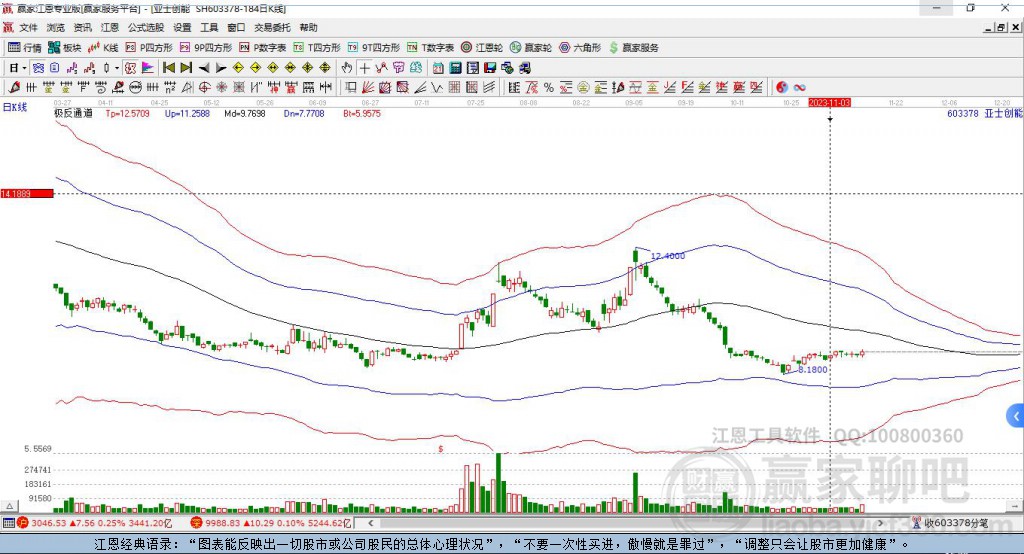Open the calculator icon
This screenshot has height=554, width=1024.
pyautogui.click(x=455, y=68)
